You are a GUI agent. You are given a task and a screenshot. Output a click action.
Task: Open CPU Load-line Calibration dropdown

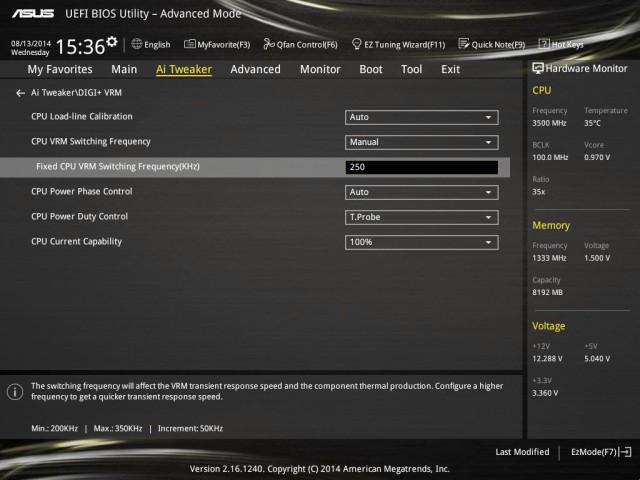click(422, 117)
